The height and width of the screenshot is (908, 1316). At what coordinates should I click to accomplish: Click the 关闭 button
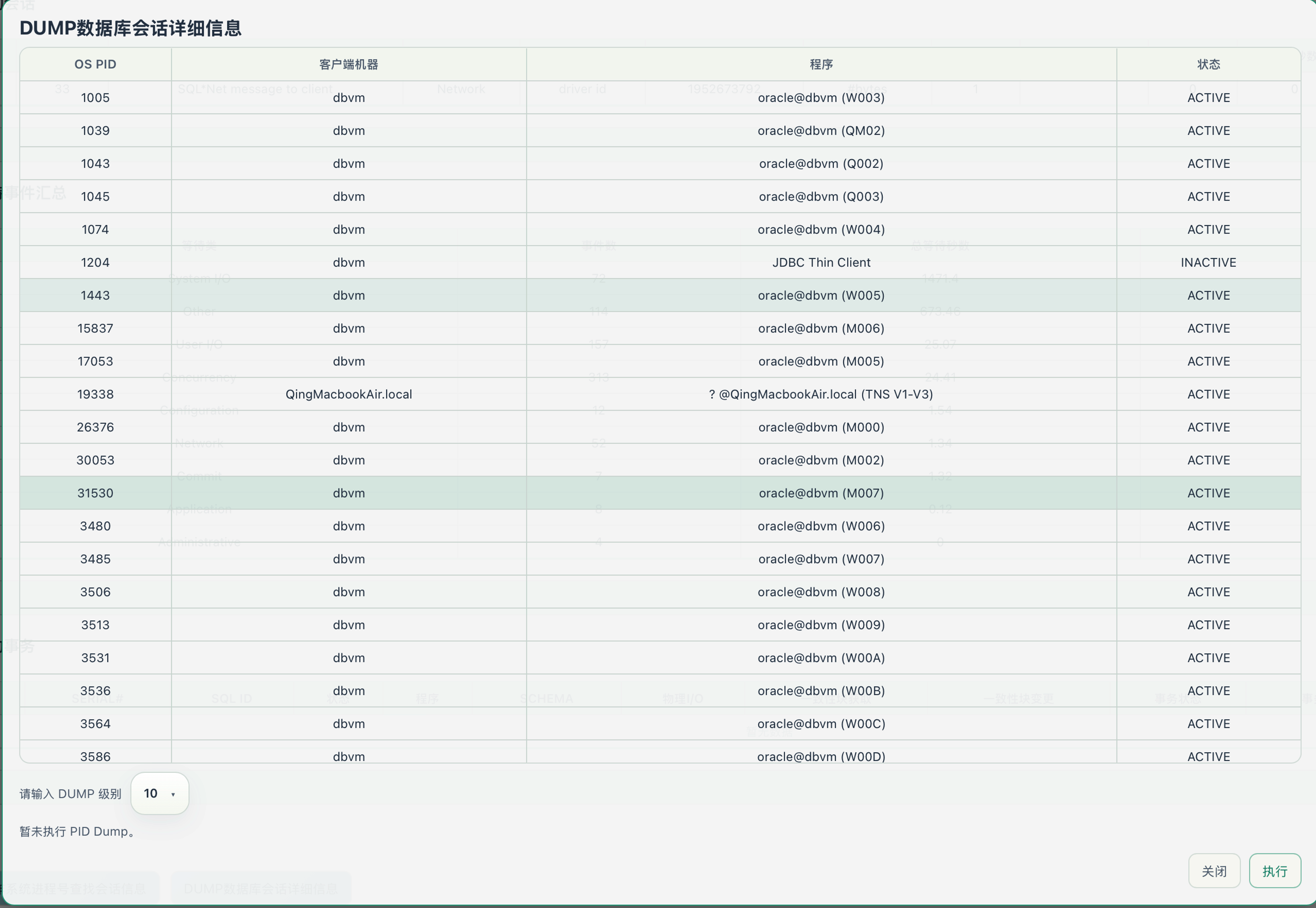point(1214,870)
